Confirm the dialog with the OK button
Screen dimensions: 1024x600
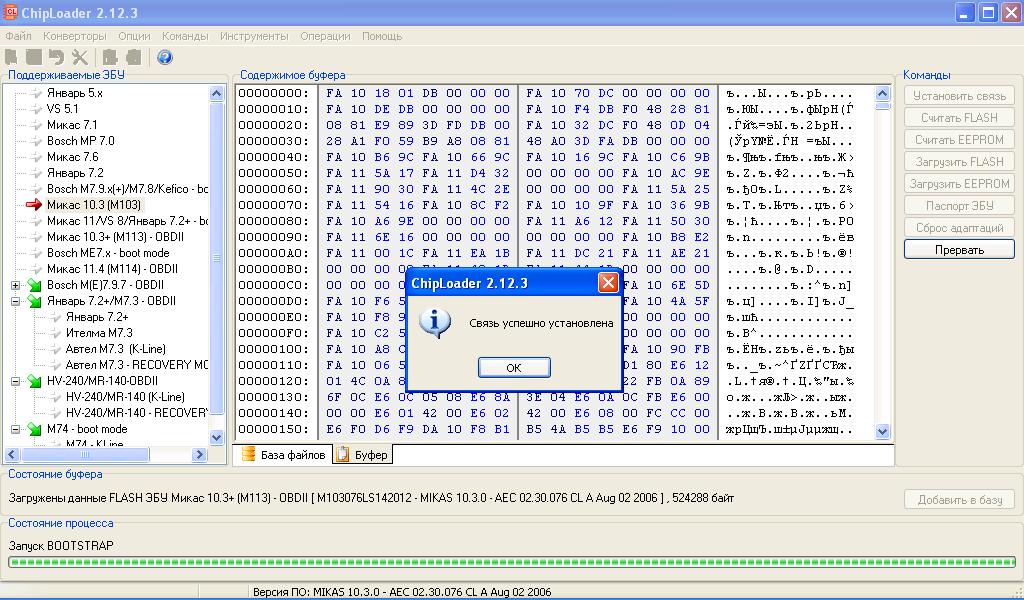click(514, 368)
